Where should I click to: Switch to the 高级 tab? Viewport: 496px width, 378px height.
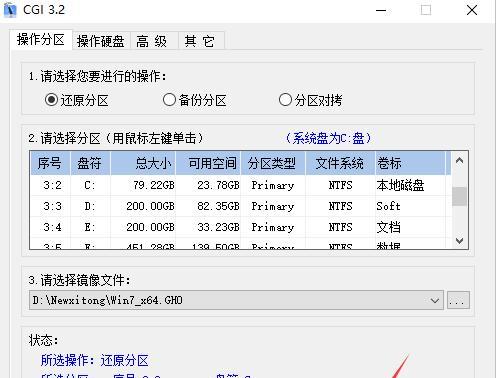[x=152, y=41]
